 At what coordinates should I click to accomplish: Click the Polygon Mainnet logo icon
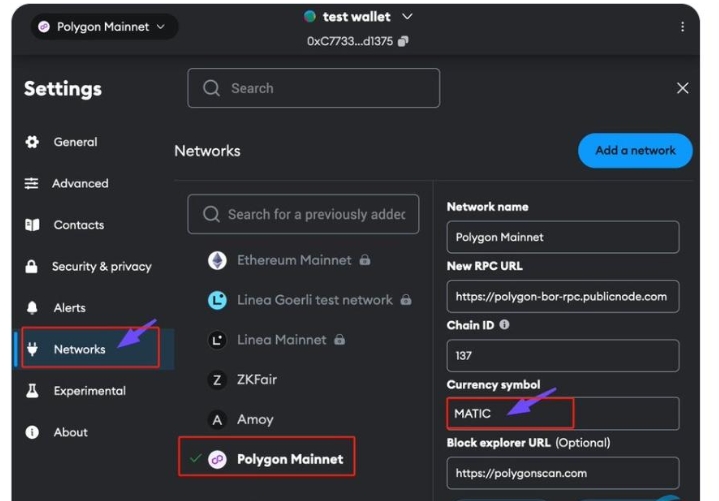(217, 460)
